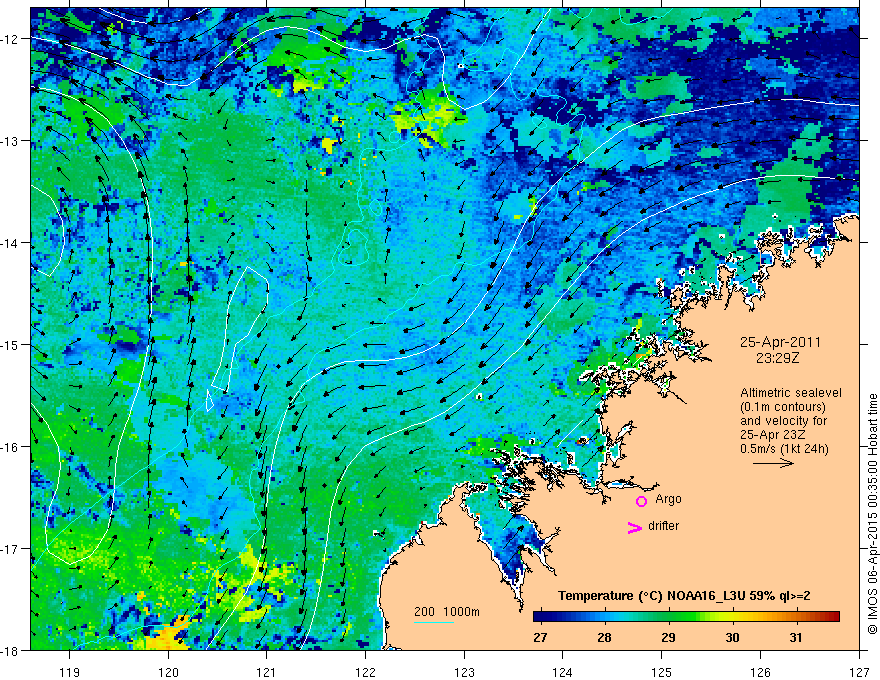The height and width of the screenshot is (680, 880).
Task: Click the '25-Apr-2011' date text
Action: pos(780,342)
